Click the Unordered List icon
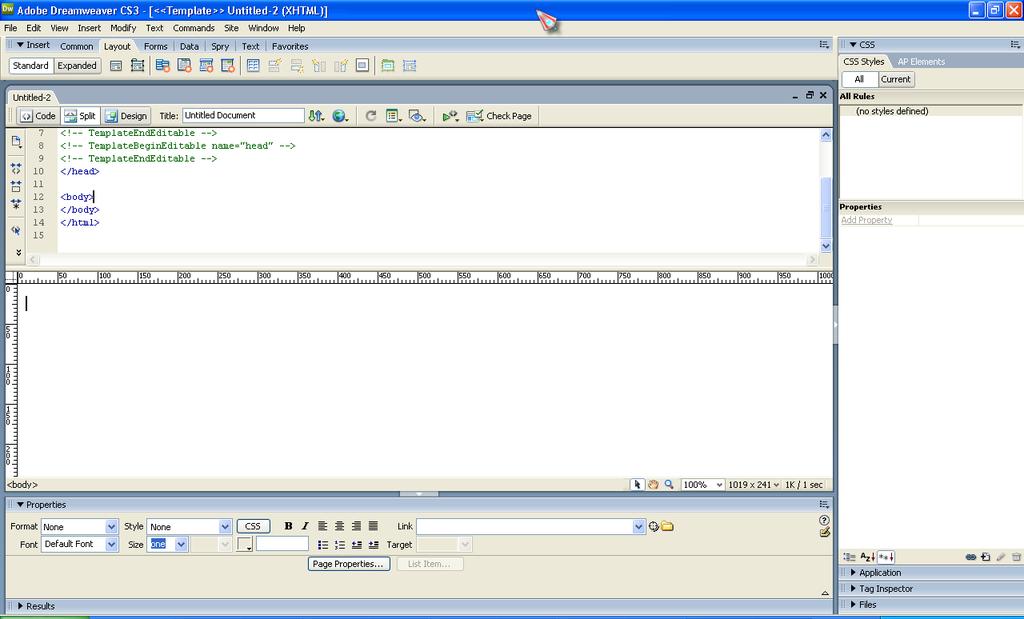This screenshot has height=619, width=1024. click(323, 545)
